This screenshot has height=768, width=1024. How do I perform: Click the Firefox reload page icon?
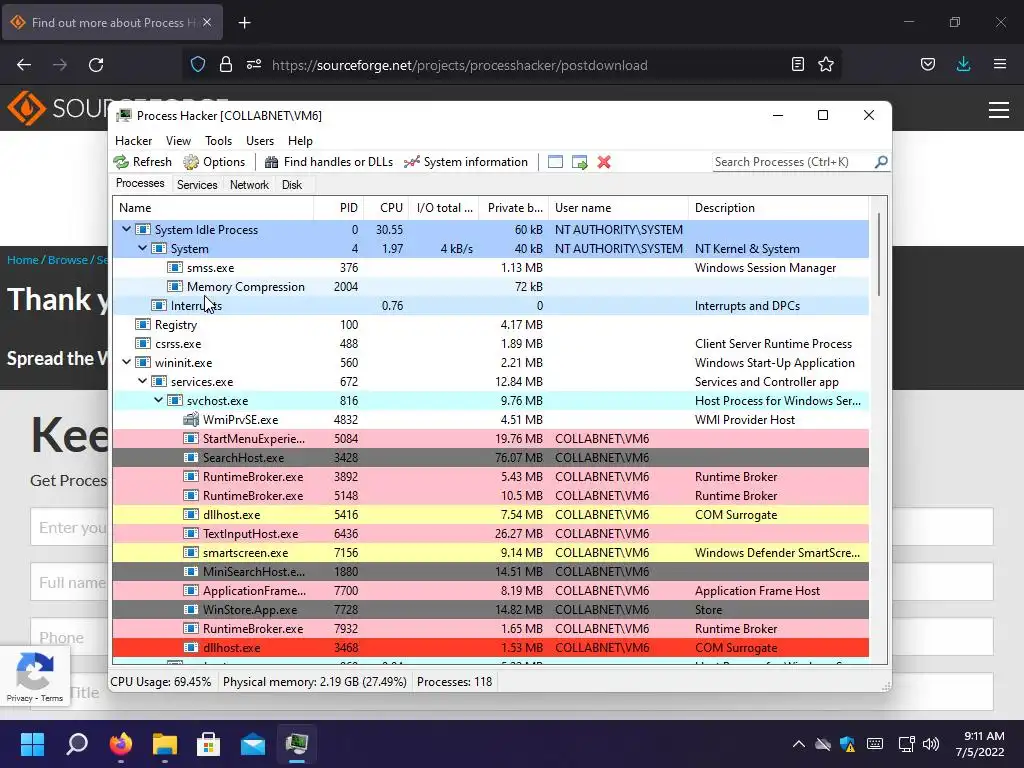96,65
